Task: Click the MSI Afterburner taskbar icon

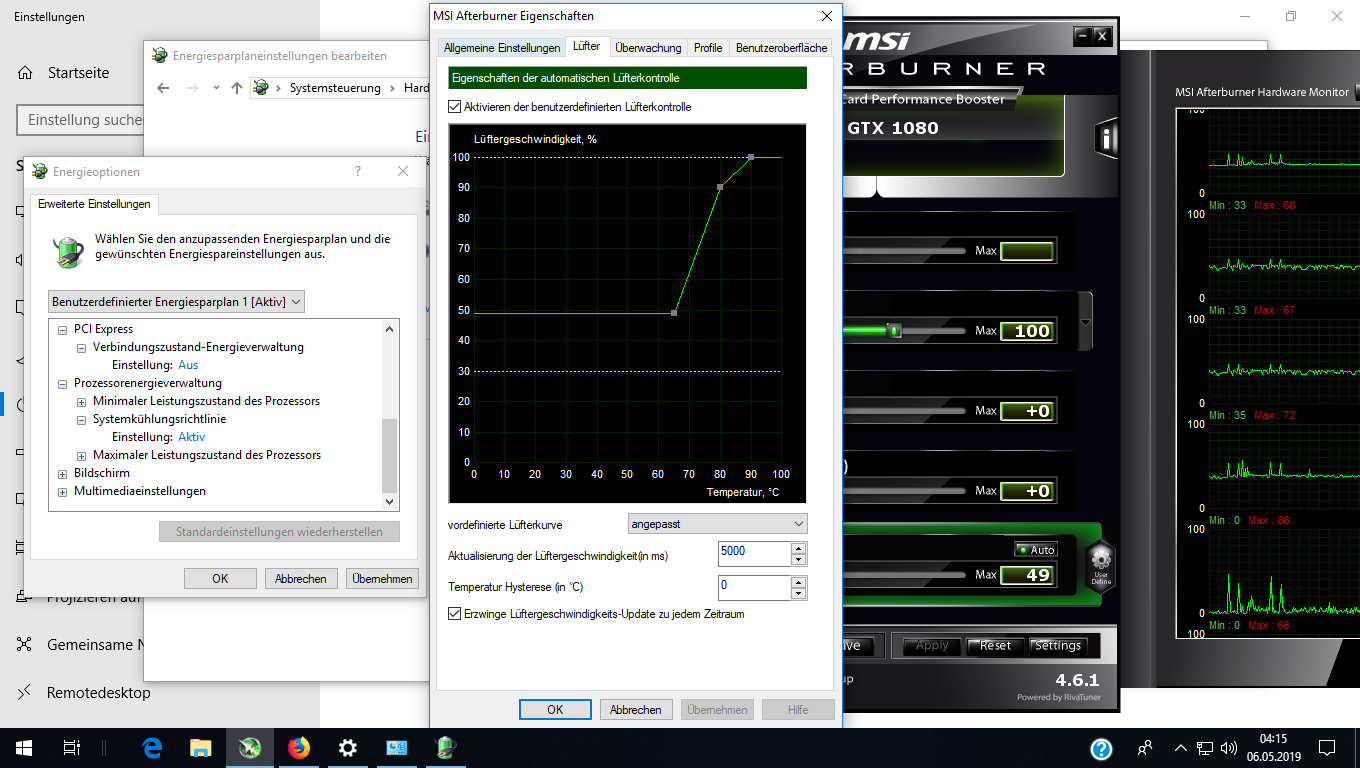Action: [249, 748]
